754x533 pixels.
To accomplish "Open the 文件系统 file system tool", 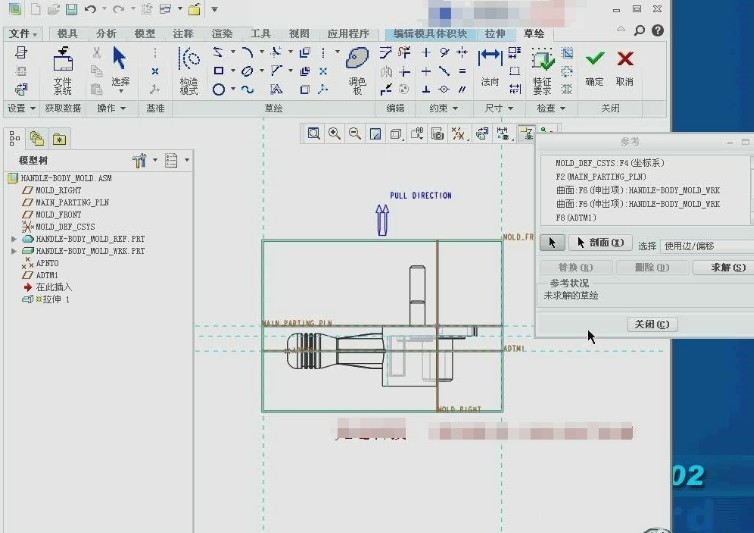I will click(63, 70).
